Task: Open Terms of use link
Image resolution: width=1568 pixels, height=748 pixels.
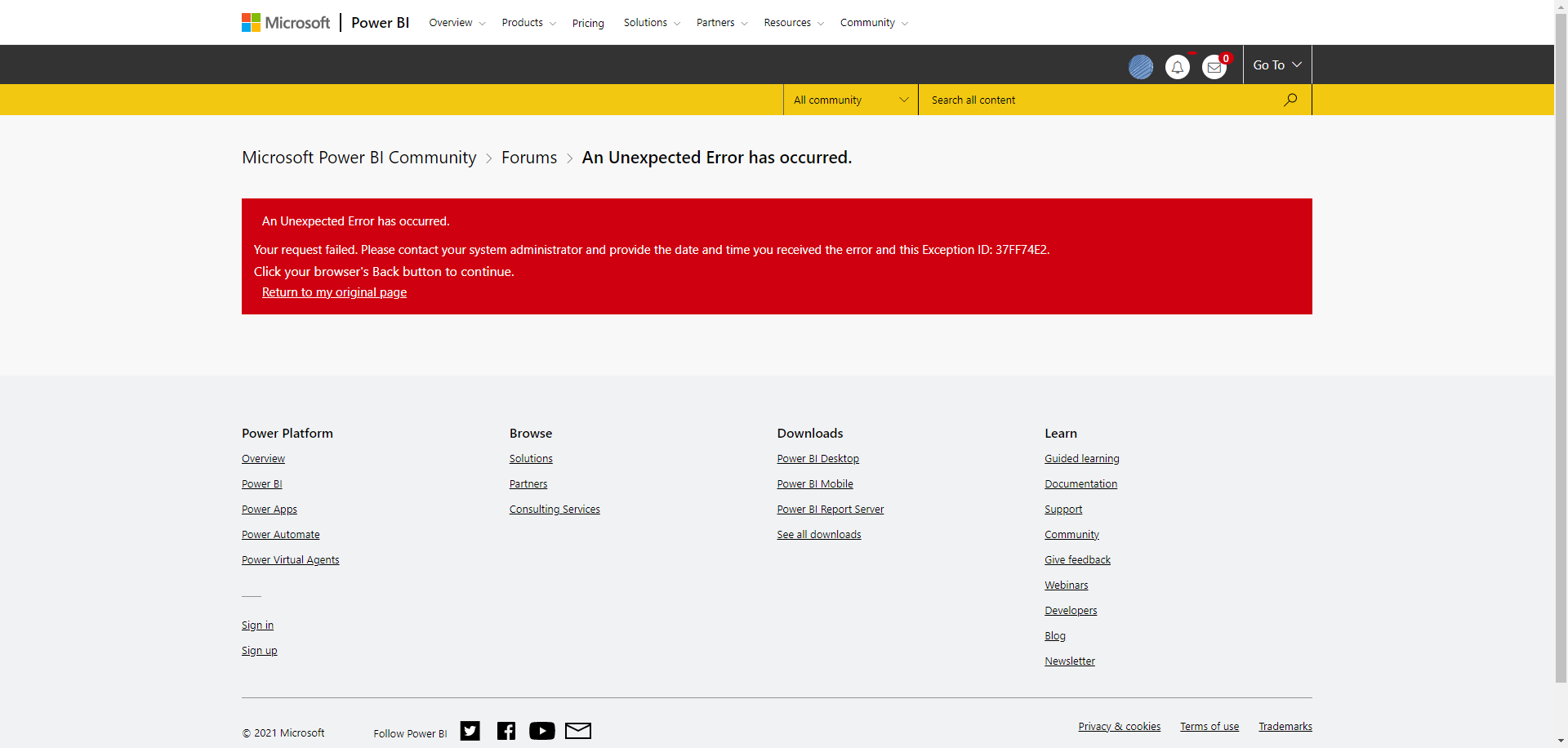Action: (x=1209, y=727)
